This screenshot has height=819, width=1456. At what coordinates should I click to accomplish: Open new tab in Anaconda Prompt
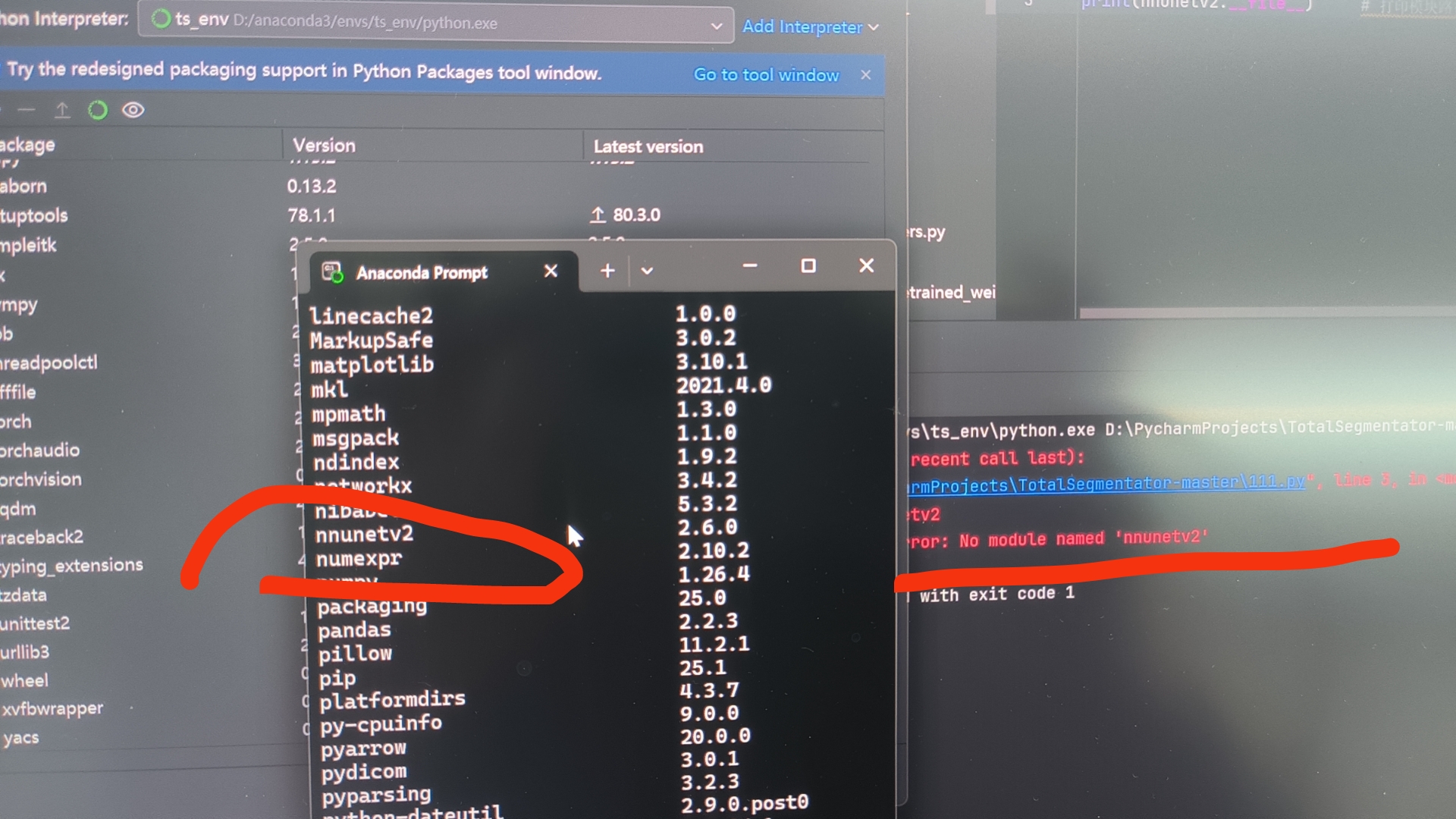(607, 271)
